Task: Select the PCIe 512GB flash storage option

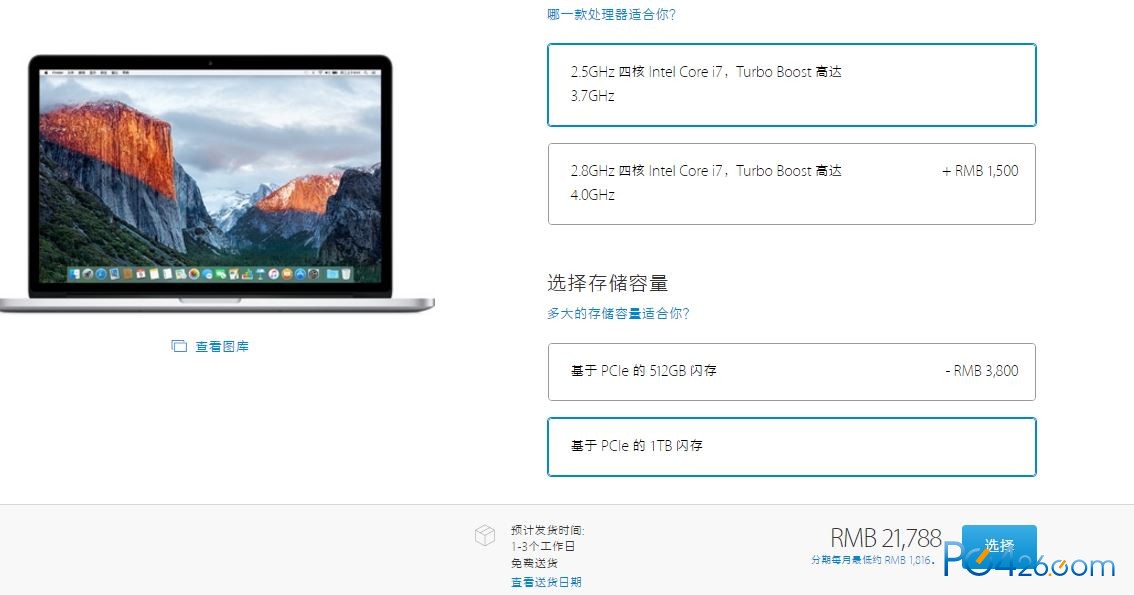Action: (x=792, y=372)
